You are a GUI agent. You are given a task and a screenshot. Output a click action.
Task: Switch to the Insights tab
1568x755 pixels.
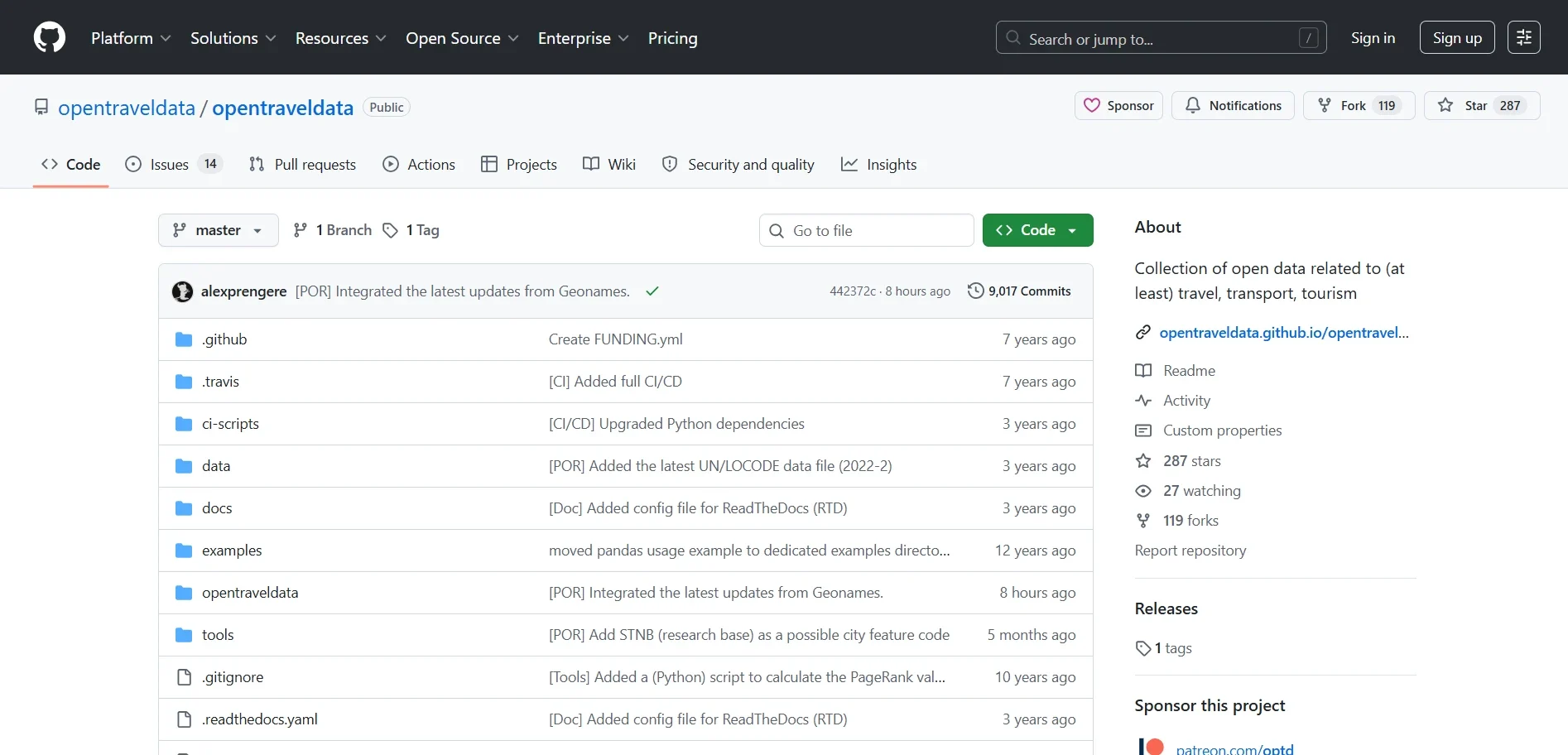[x=879, y=165]
